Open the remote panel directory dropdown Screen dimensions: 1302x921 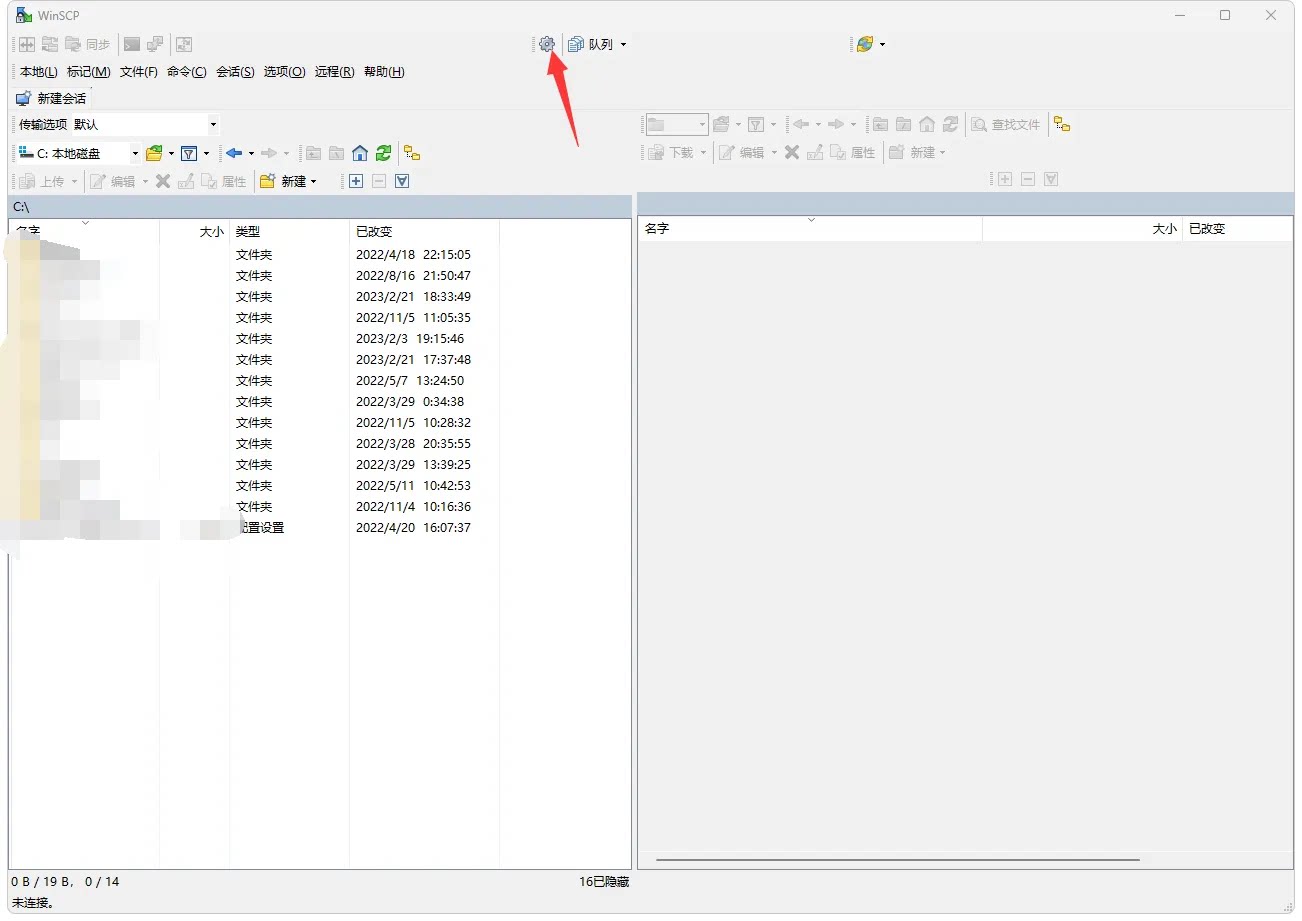[677, 125]
